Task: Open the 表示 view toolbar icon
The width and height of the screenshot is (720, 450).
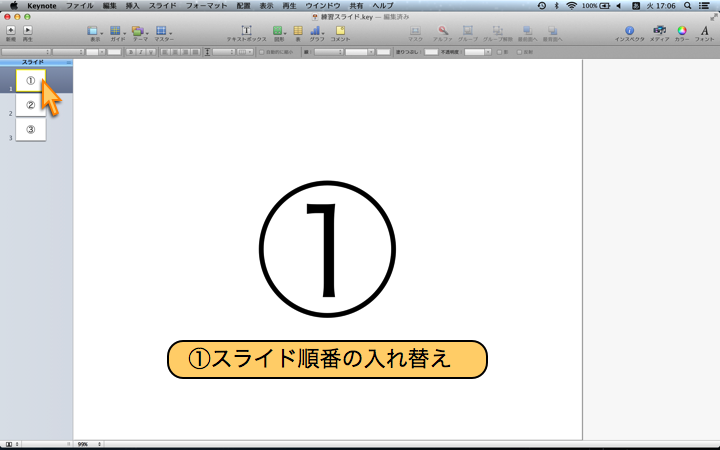Action: coord(94,33)
